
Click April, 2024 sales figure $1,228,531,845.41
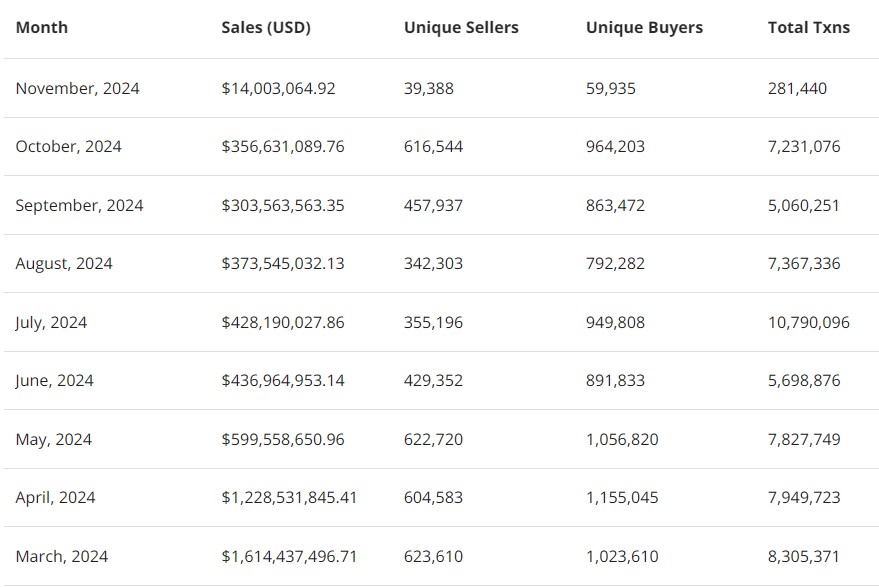289,498
